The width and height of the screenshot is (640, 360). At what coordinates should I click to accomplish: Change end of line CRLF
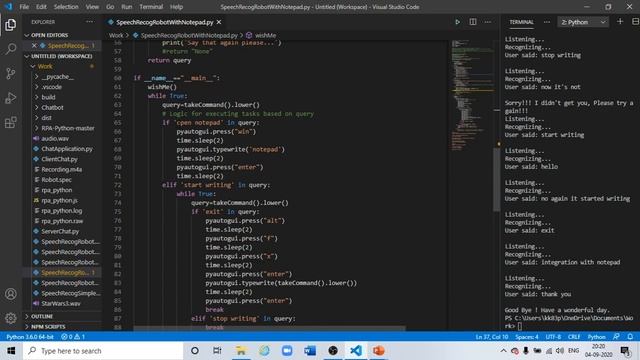[x=574, y=337]
